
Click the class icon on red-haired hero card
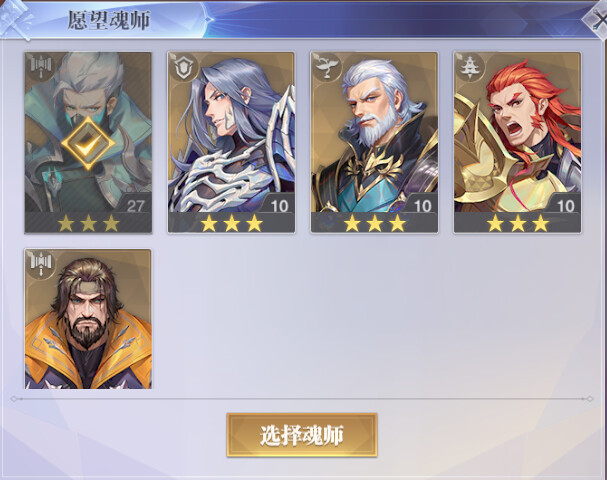tap(470, 67)
